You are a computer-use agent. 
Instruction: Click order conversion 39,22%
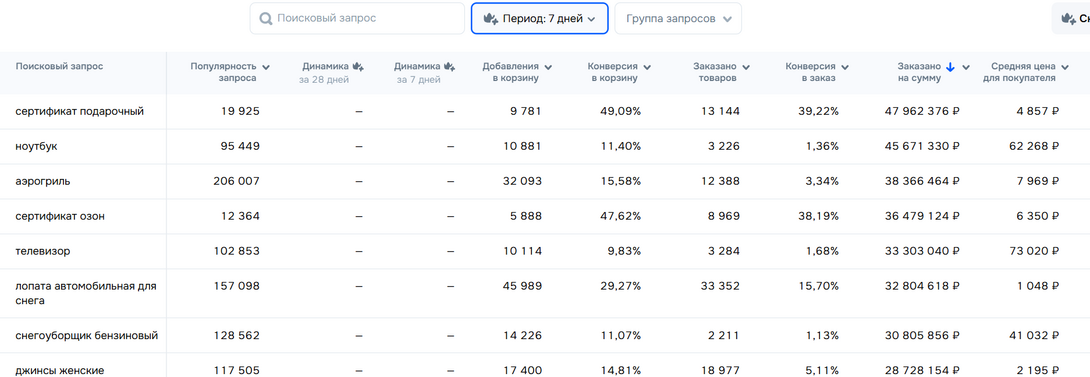pyautogui.click(x=818, y=111)
